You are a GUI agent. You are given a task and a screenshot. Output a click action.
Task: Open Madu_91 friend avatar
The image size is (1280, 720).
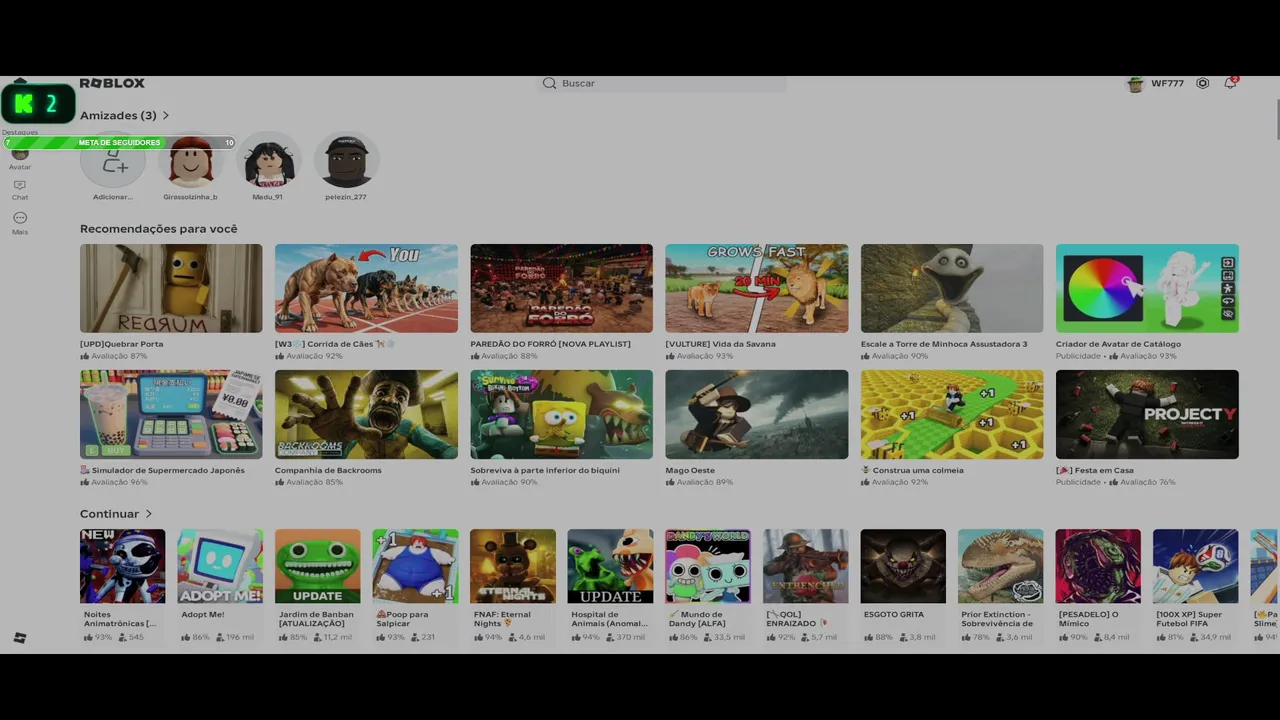[269, 160]
